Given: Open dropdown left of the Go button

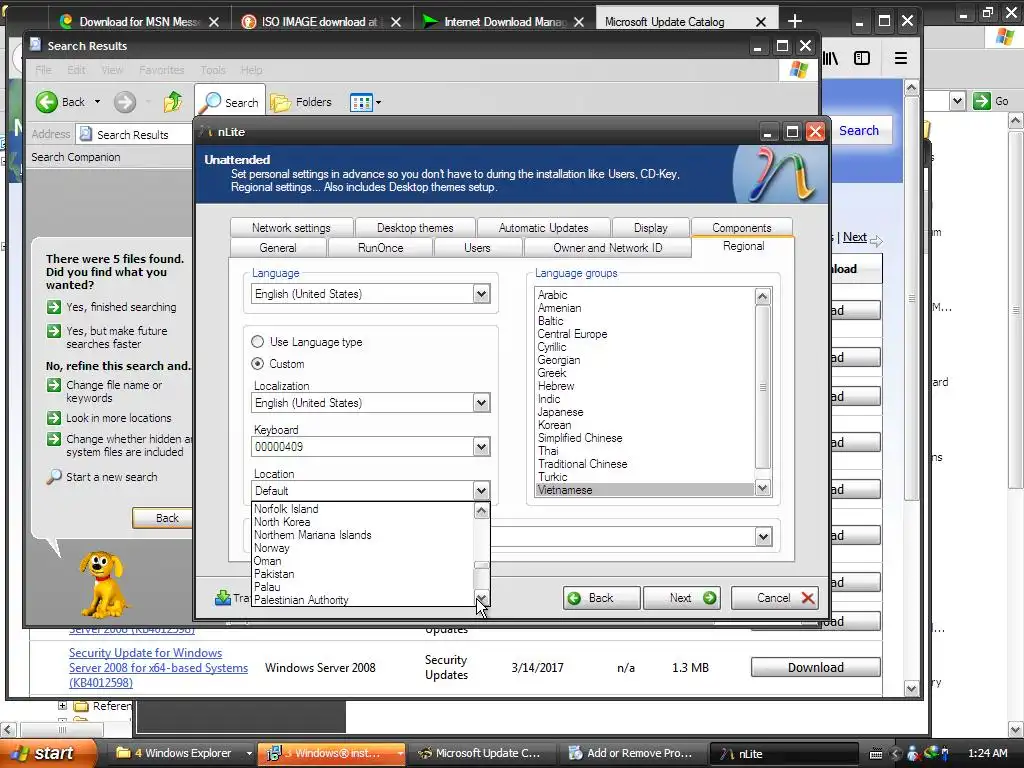Looking at the screenshot, I should tap(957, 101).
